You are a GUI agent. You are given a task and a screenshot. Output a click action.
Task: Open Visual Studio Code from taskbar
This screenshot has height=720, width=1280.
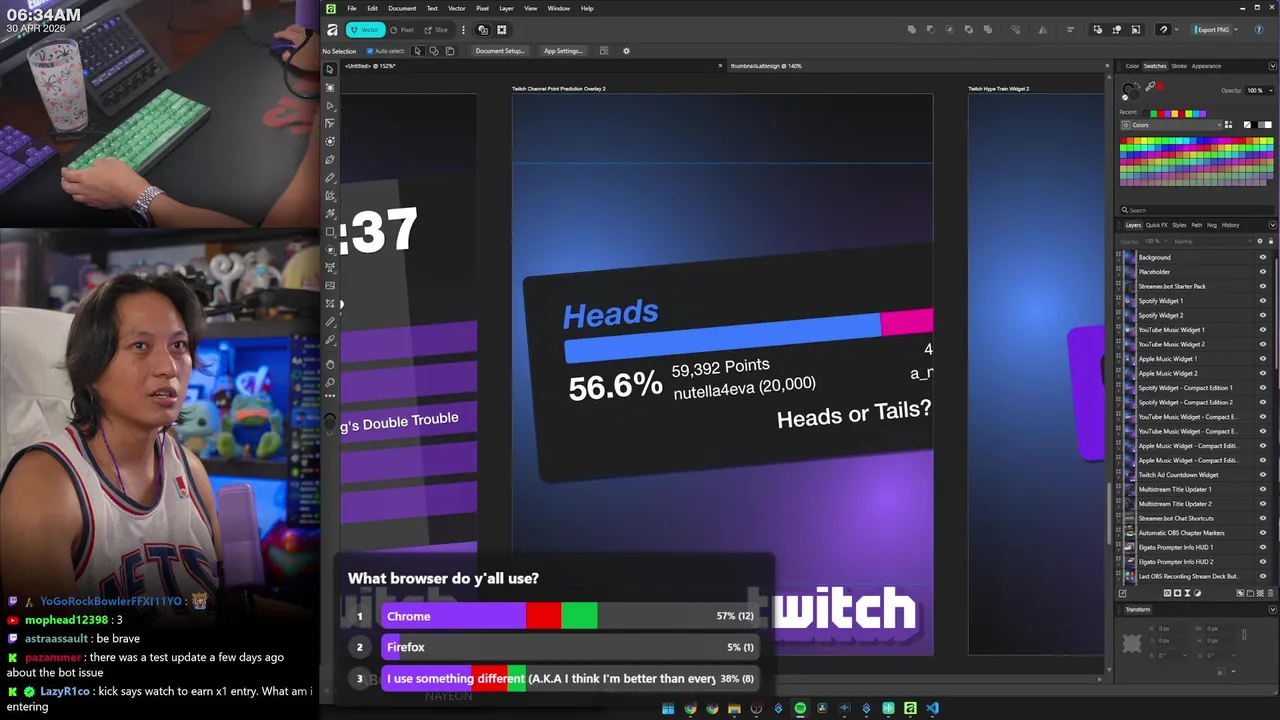pos(932,708)
